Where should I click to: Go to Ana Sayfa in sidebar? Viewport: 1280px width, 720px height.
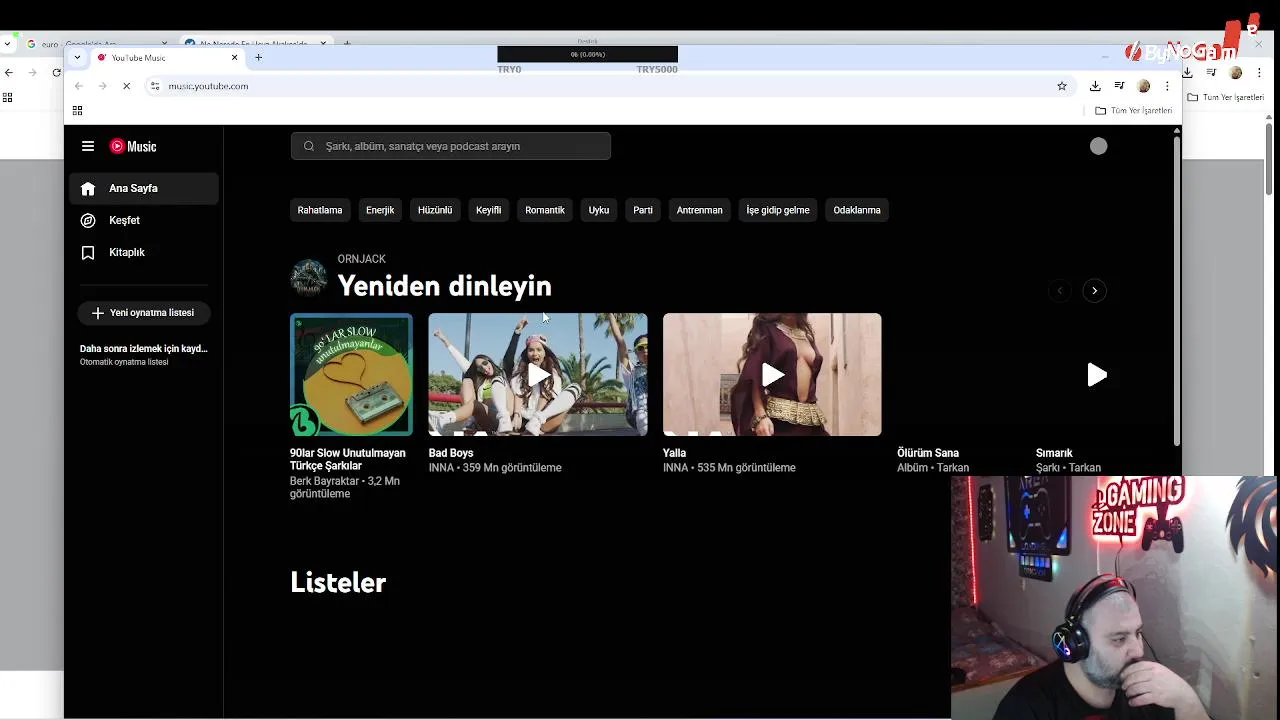(x=144, y=188)
